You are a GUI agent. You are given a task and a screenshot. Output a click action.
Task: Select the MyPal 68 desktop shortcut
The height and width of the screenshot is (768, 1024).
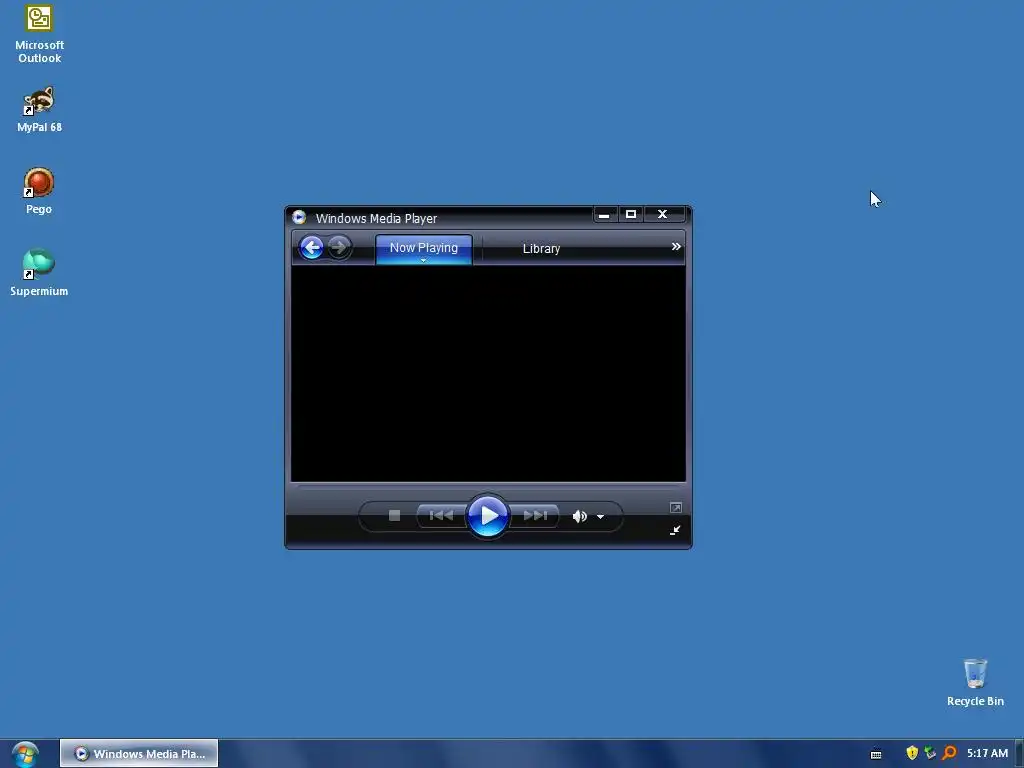point(39,110)
